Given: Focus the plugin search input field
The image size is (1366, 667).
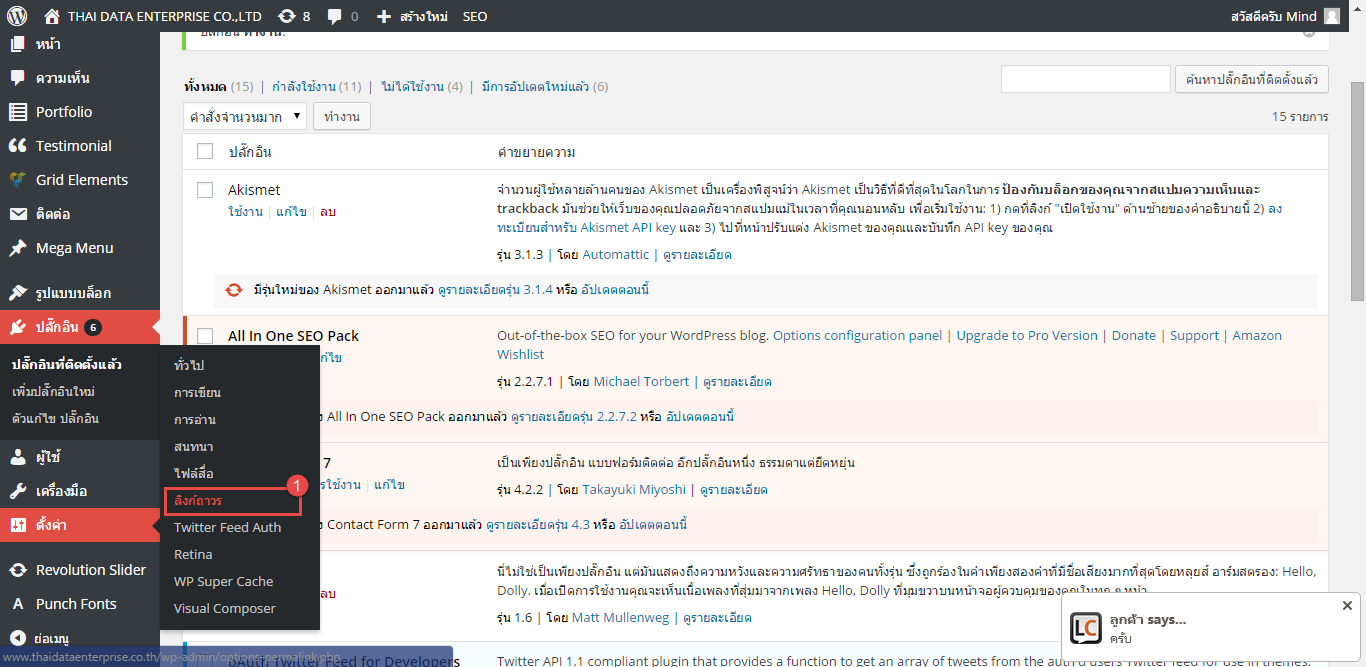Looking at the screenshot, I should pyautogui.click(x=1086, y=79).
